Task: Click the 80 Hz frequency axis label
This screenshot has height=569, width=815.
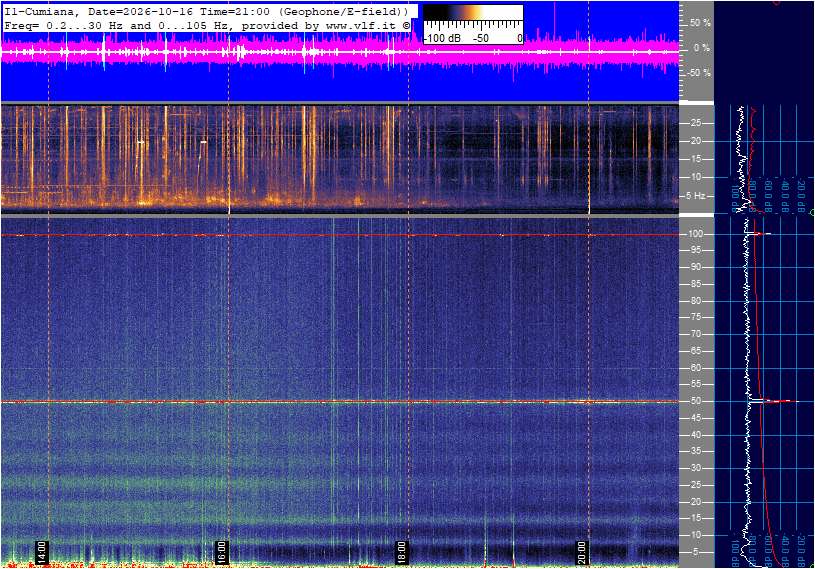Action: pos(695,301)
